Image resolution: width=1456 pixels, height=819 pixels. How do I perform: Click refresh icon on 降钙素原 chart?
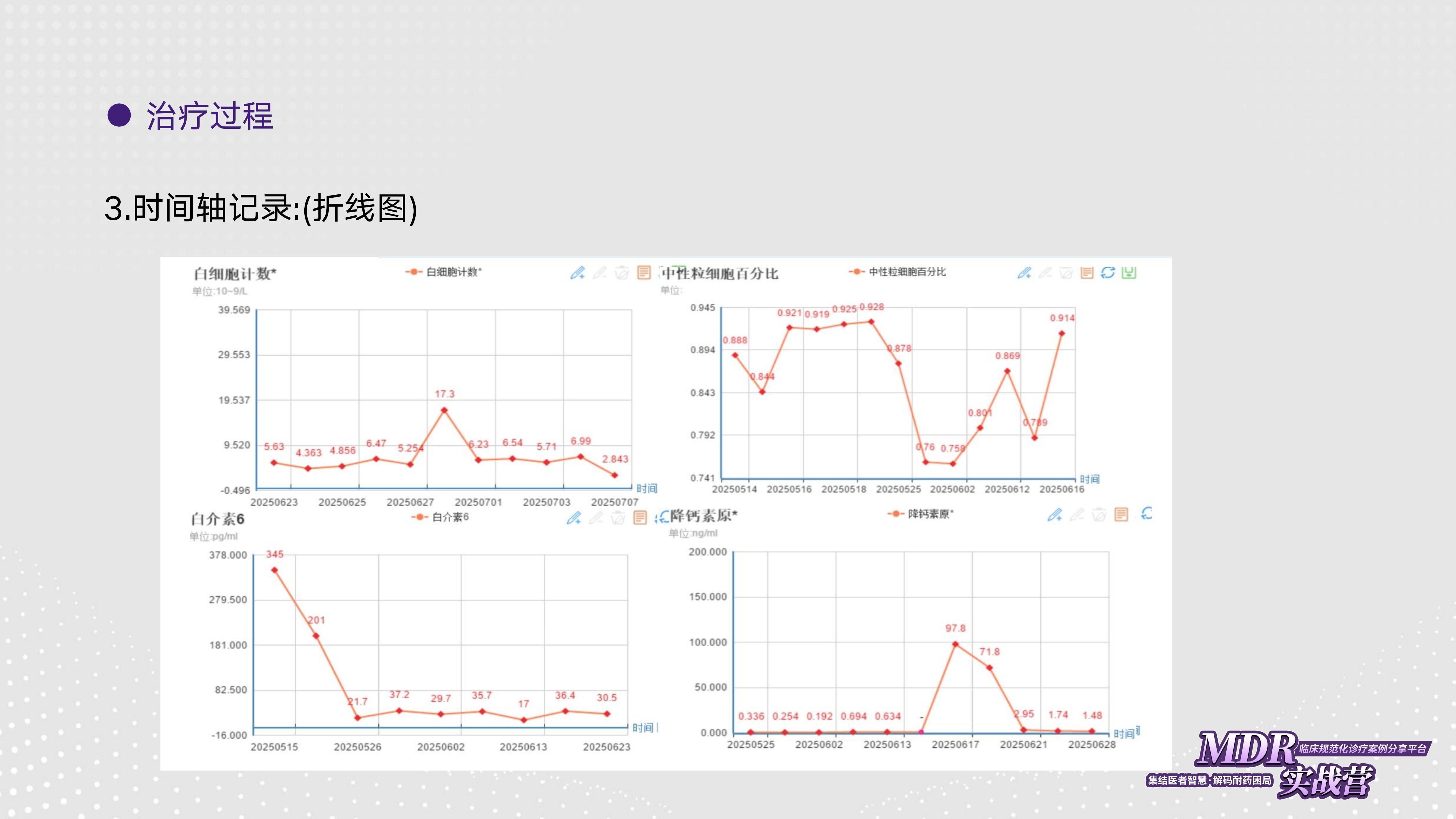pyautogui.click(x=1146, y=513)
